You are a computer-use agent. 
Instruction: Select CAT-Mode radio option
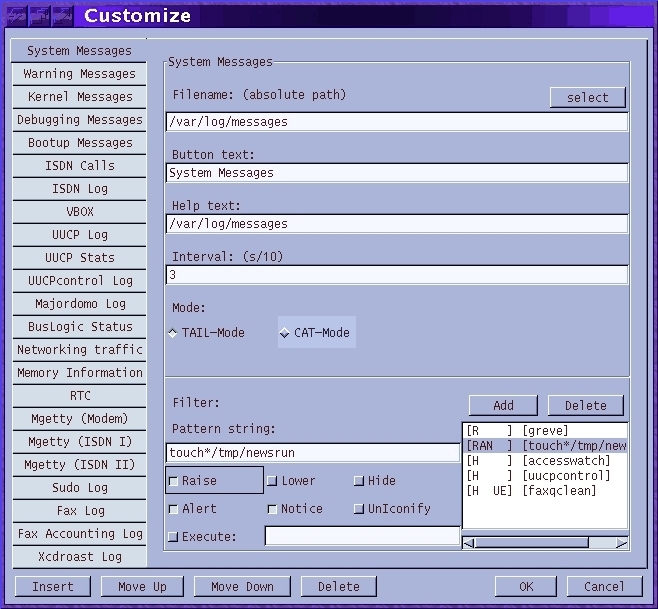coord(317,332)
